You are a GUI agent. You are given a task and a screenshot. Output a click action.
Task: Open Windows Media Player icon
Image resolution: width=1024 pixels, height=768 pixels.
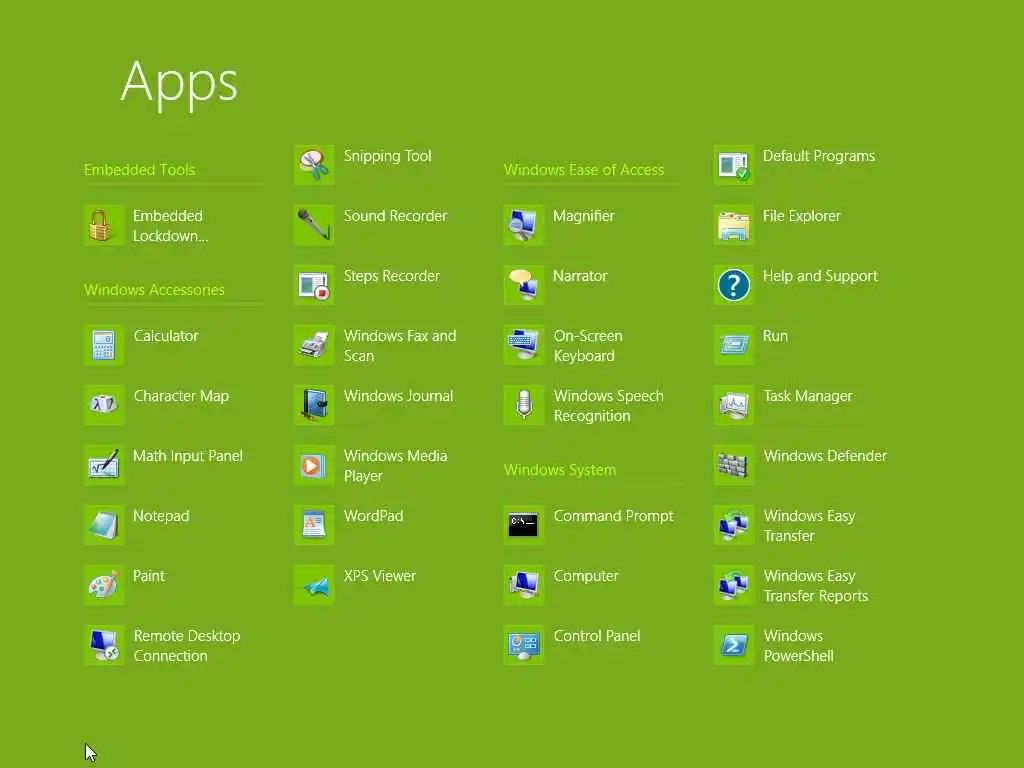tap(314, 466)
